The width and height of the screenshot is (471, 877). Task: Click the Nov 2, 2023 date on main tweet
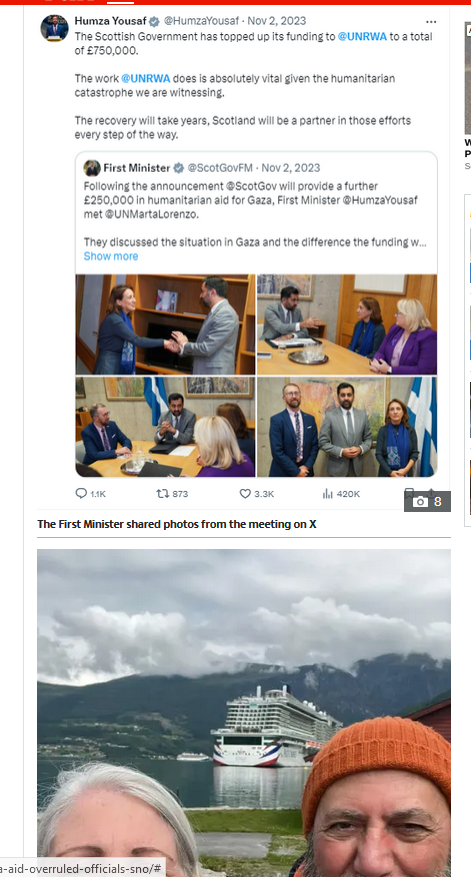click(277, 21)
